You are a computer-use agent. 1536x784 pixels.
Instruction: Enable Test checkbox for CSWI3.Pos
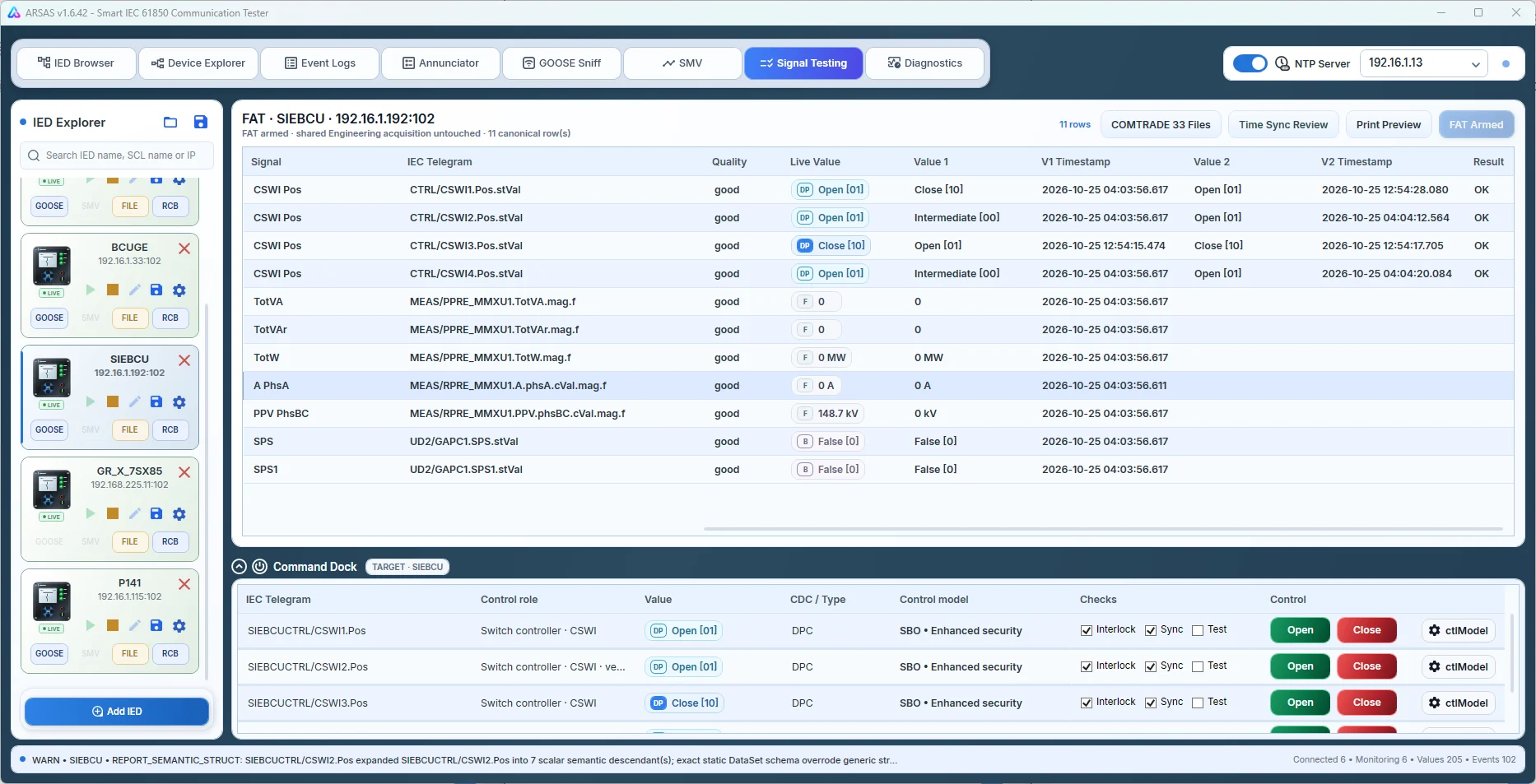pyautogui.click(x=1198, y=703)
